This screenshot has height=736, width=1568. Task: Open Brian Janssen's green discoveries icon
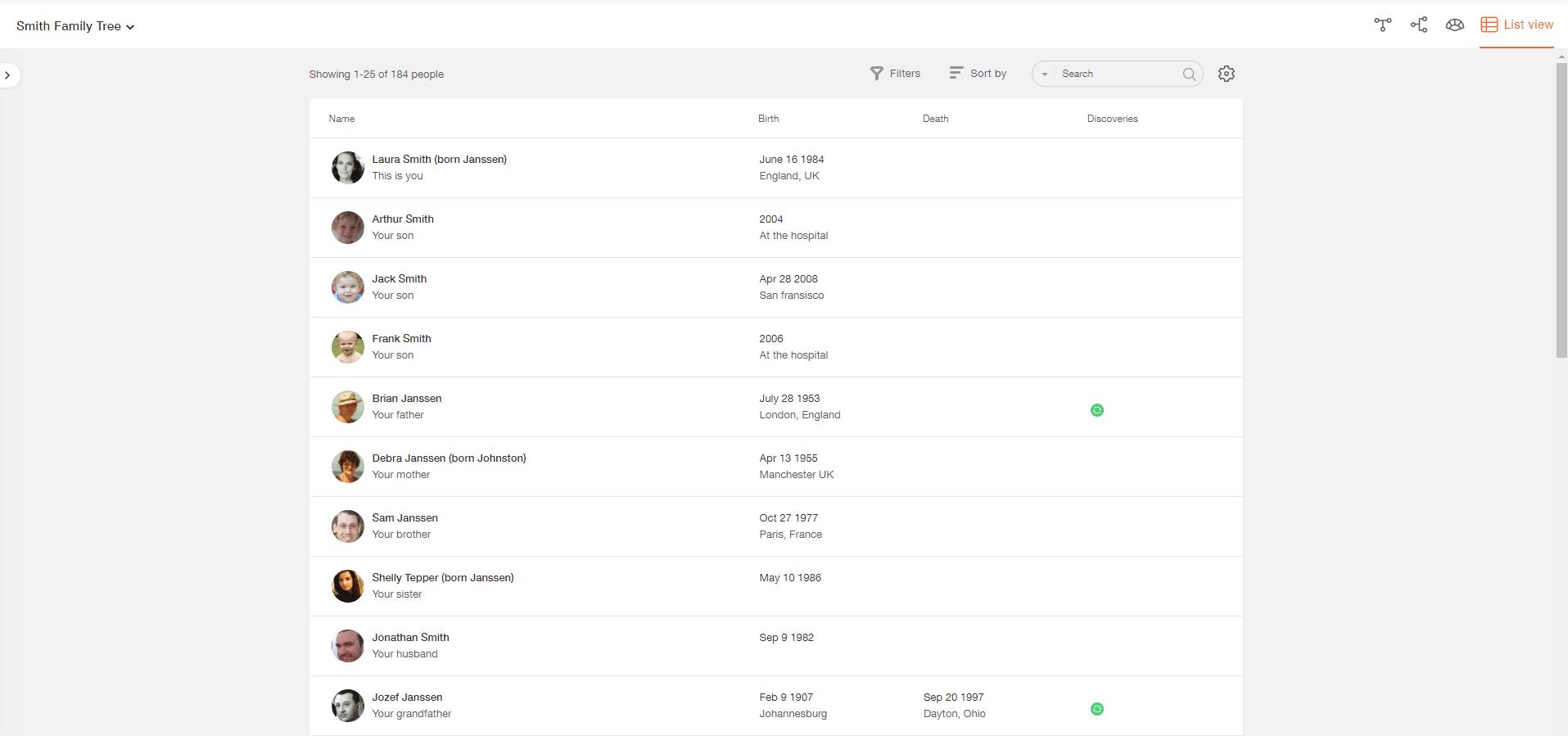click(1097, 410)
